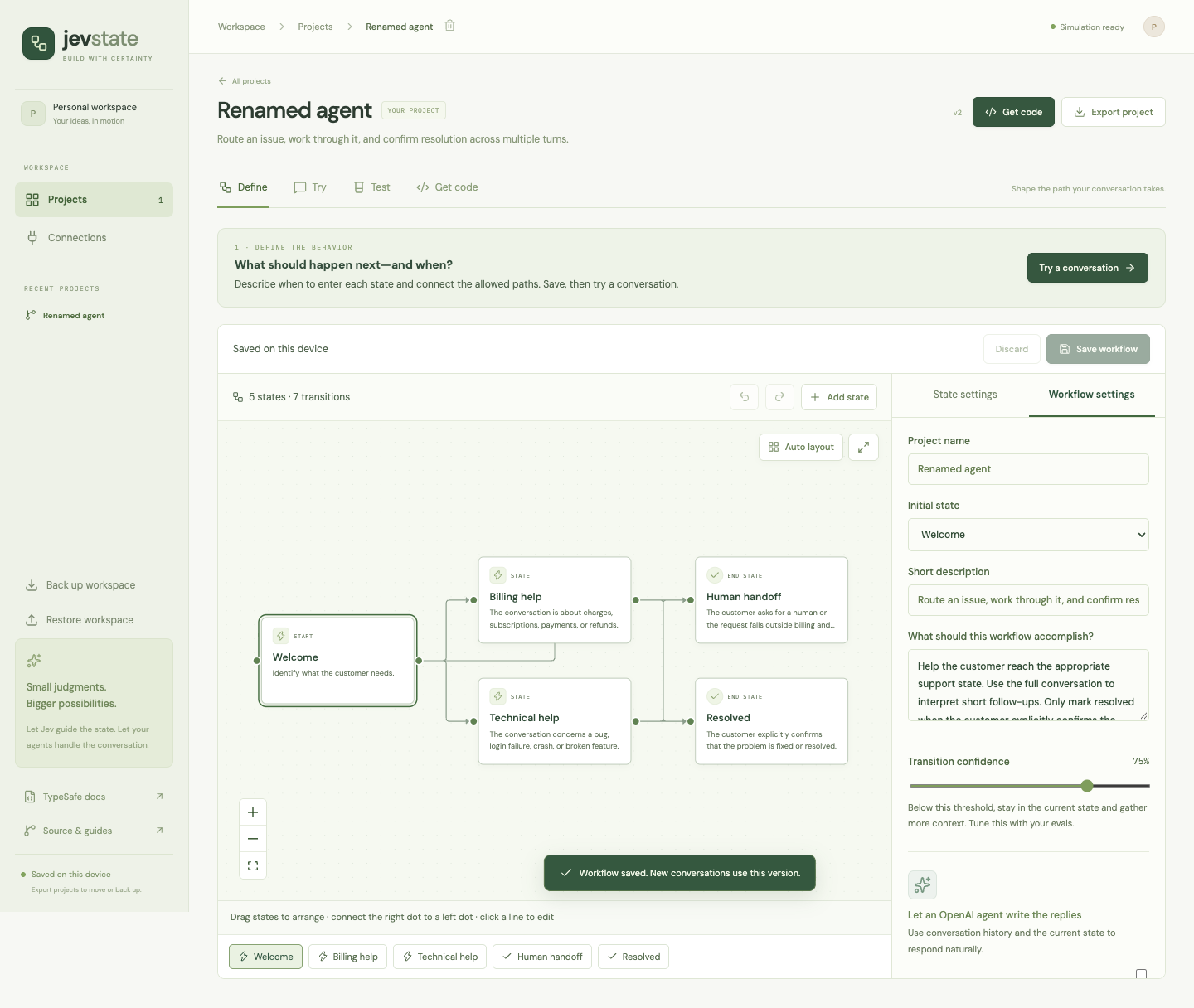This screenshot has width=1194, height=1008.
Task: Select the Resolved state chip
Action: [x=633, y=957]
